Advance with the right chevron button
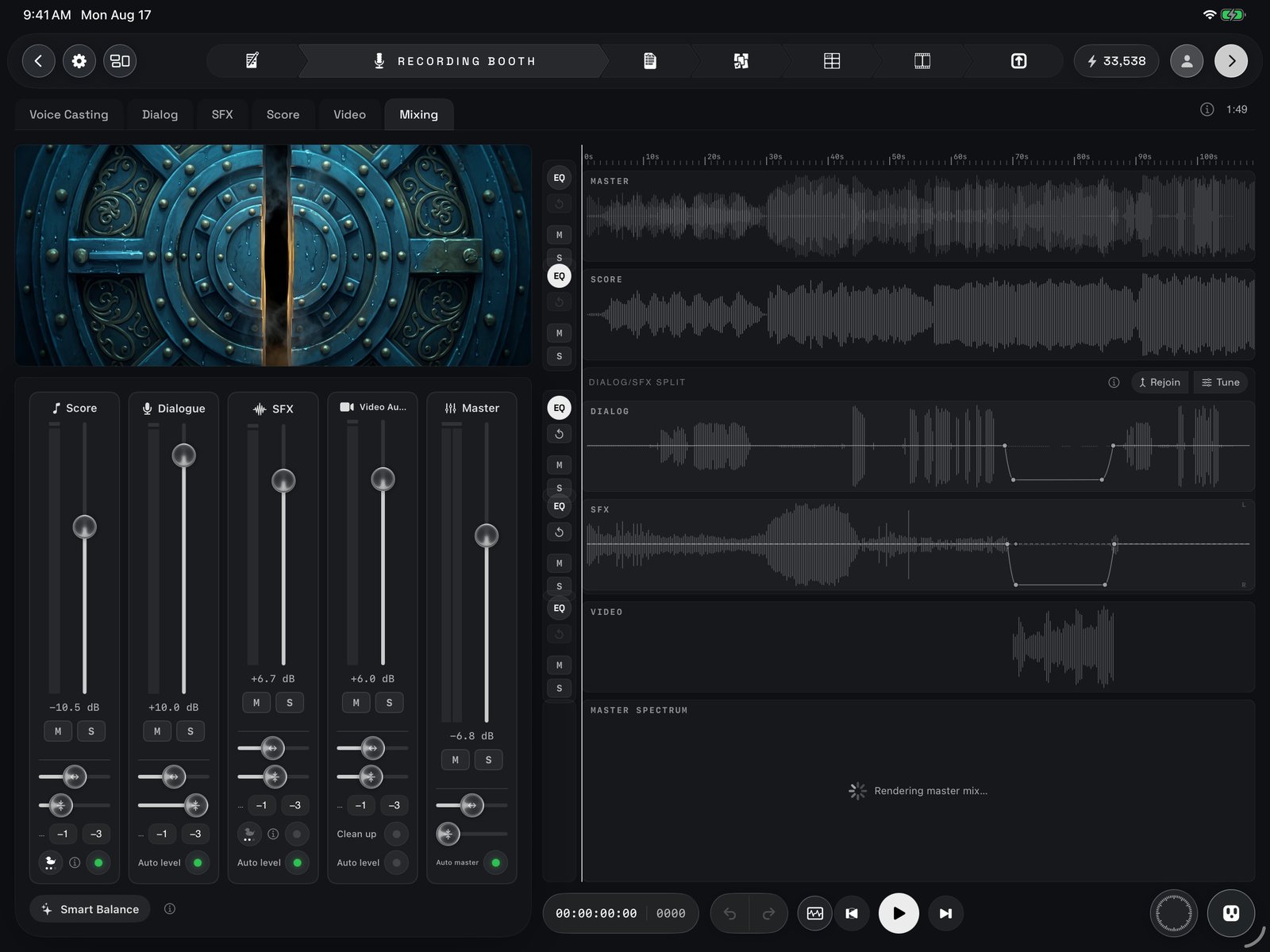 (1231, 61)
